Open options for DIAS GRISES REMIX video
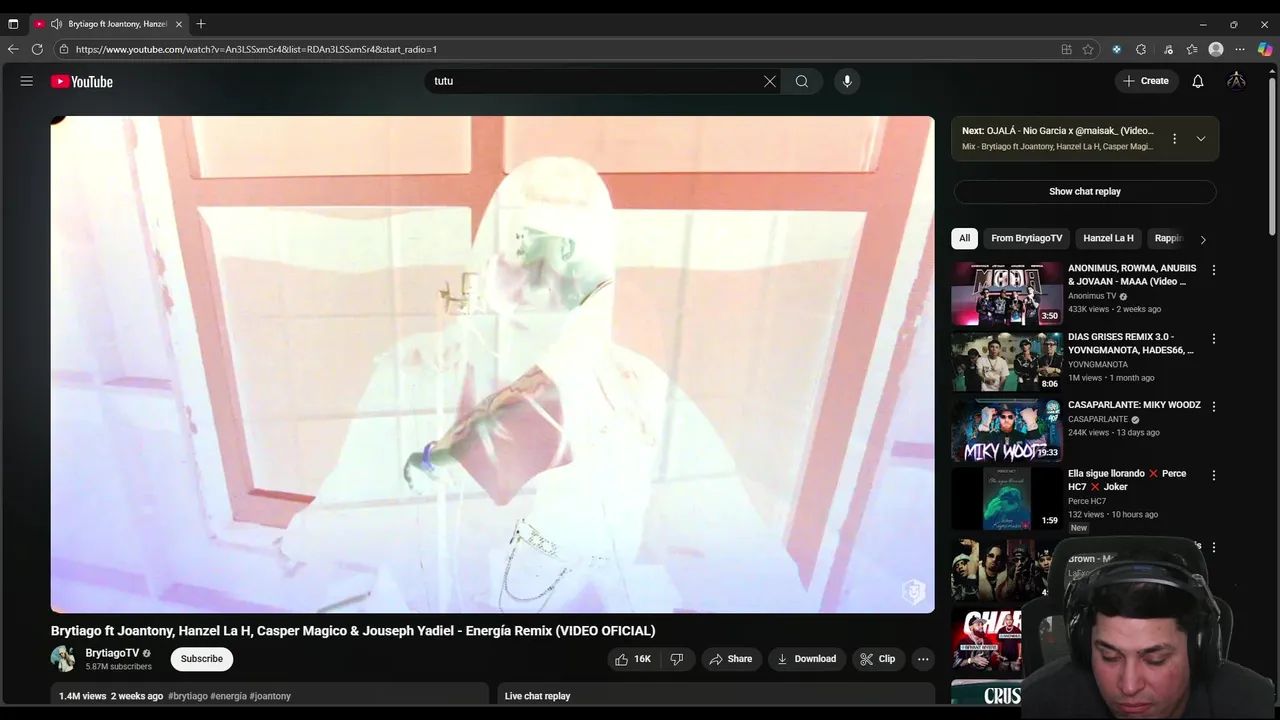The image size is (1280, 720). [1214, 339]
